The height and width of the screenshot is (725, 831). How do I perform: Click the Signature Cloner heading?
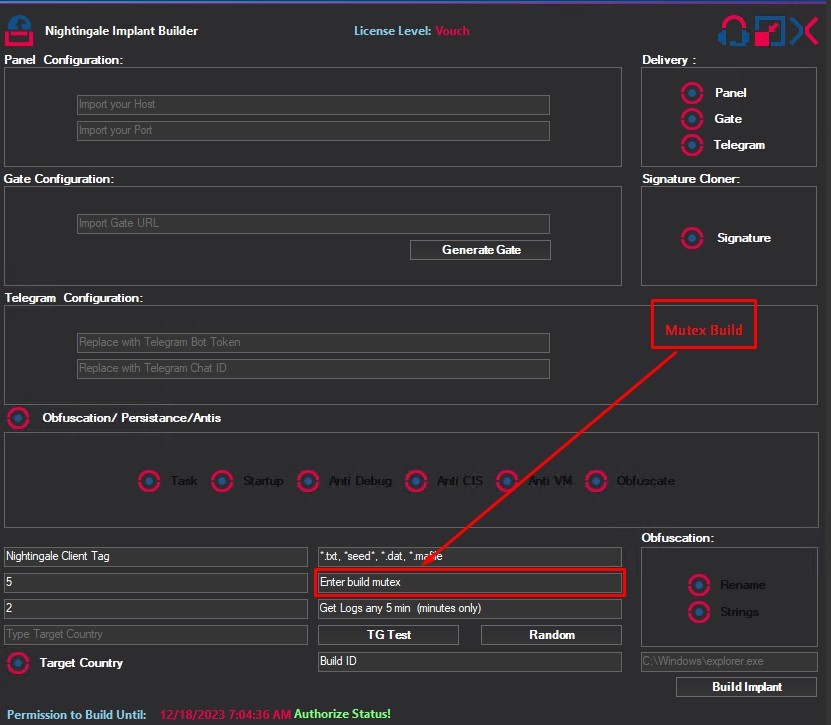tap(691, 179)
